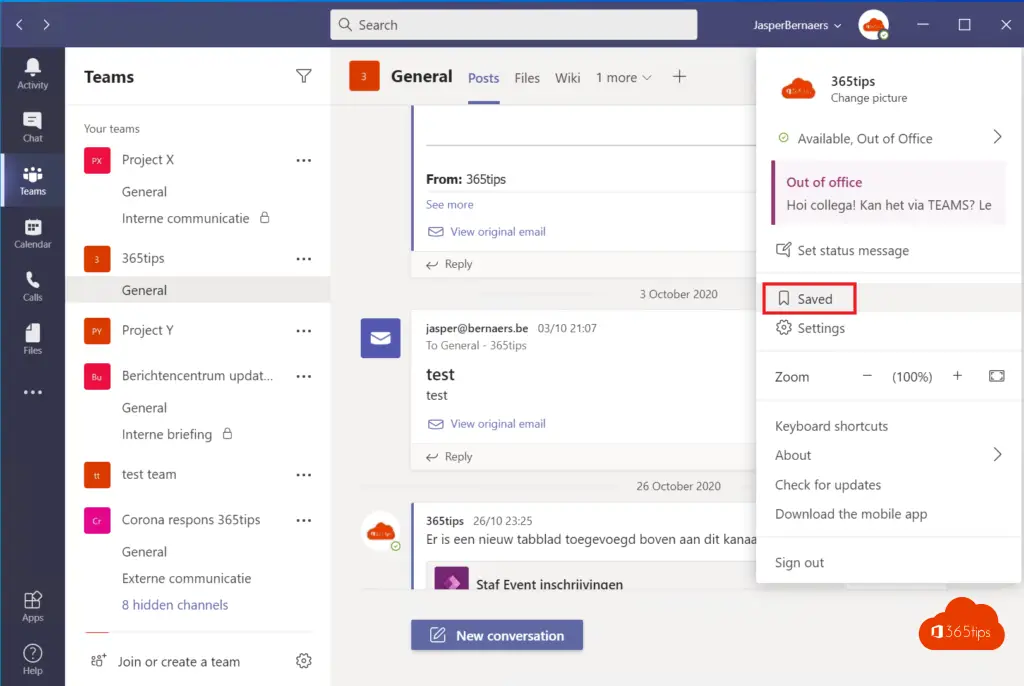Viewport: 1024px width, 686px height.
Task: Click in the Search box
Action: coord(513,25)
